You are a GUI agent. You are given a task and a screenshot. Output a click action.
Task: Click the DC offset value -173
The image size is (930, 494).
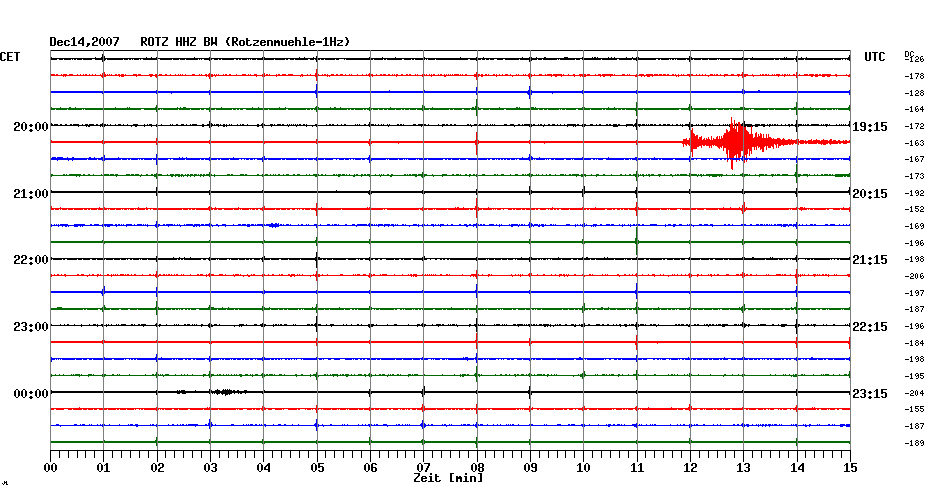pos(915,176)
